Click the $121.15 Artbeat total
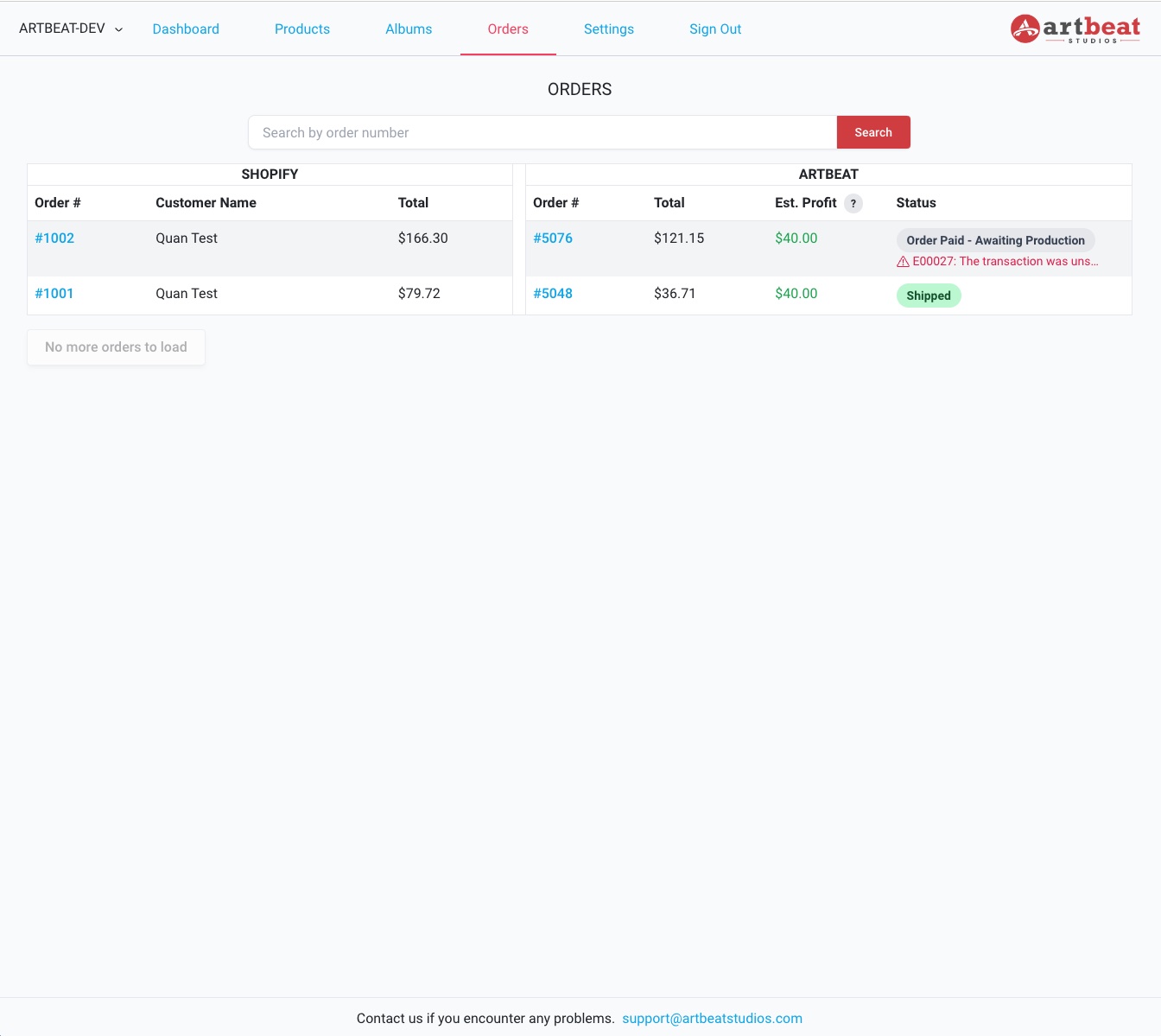 pos(679,238)
